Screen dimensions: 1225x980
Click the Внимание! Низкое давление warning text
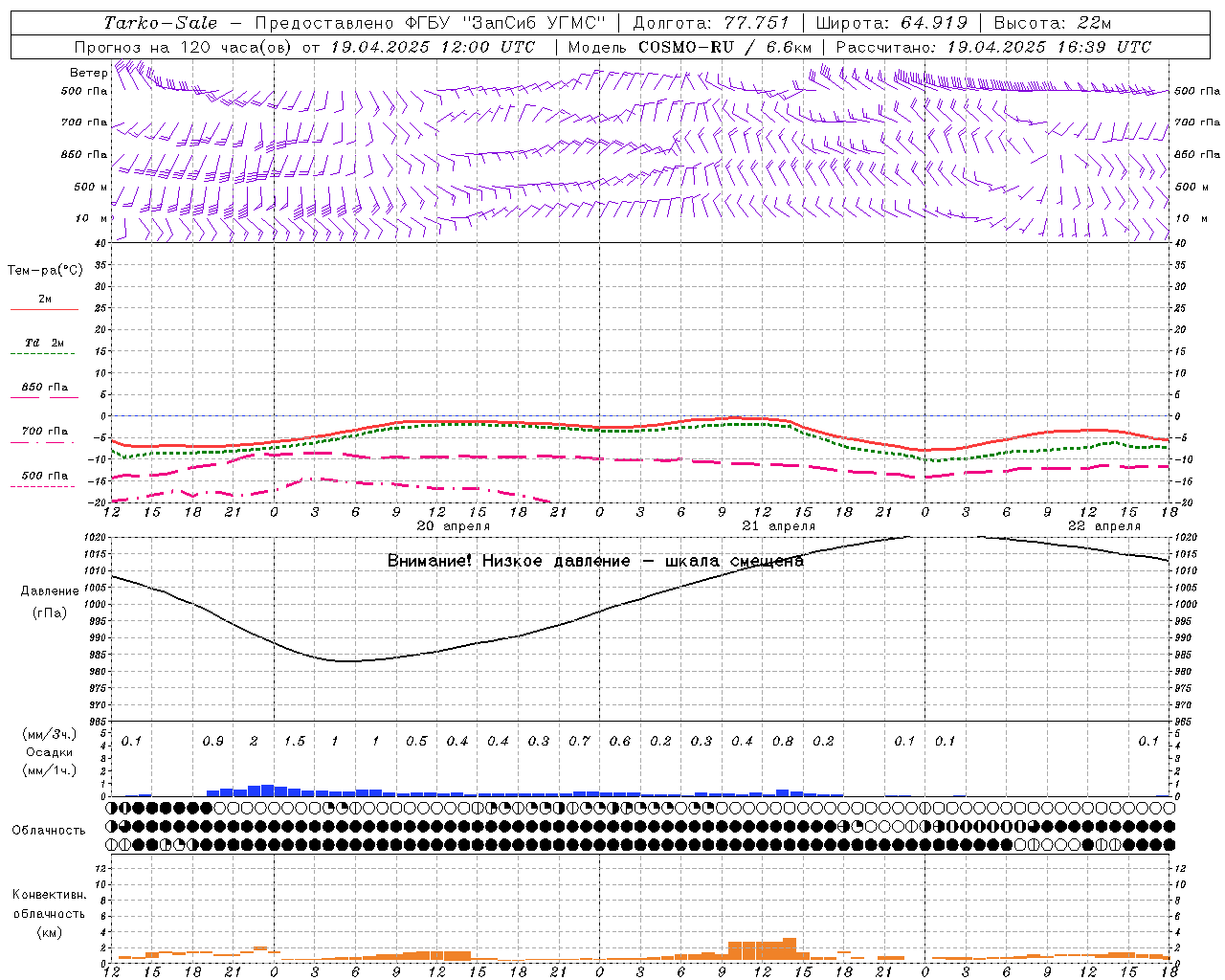tap(595, 561)
